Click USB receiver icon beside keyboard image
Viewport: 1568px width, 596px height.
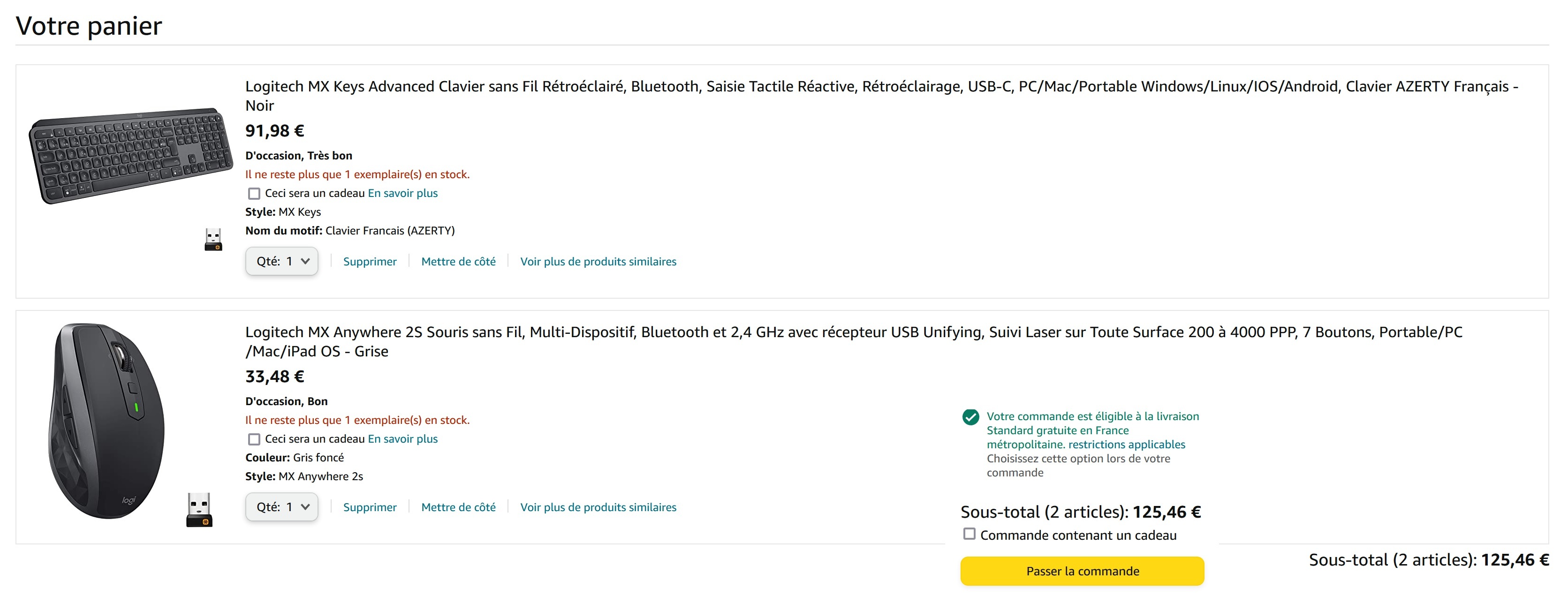(x=213, y=240)
